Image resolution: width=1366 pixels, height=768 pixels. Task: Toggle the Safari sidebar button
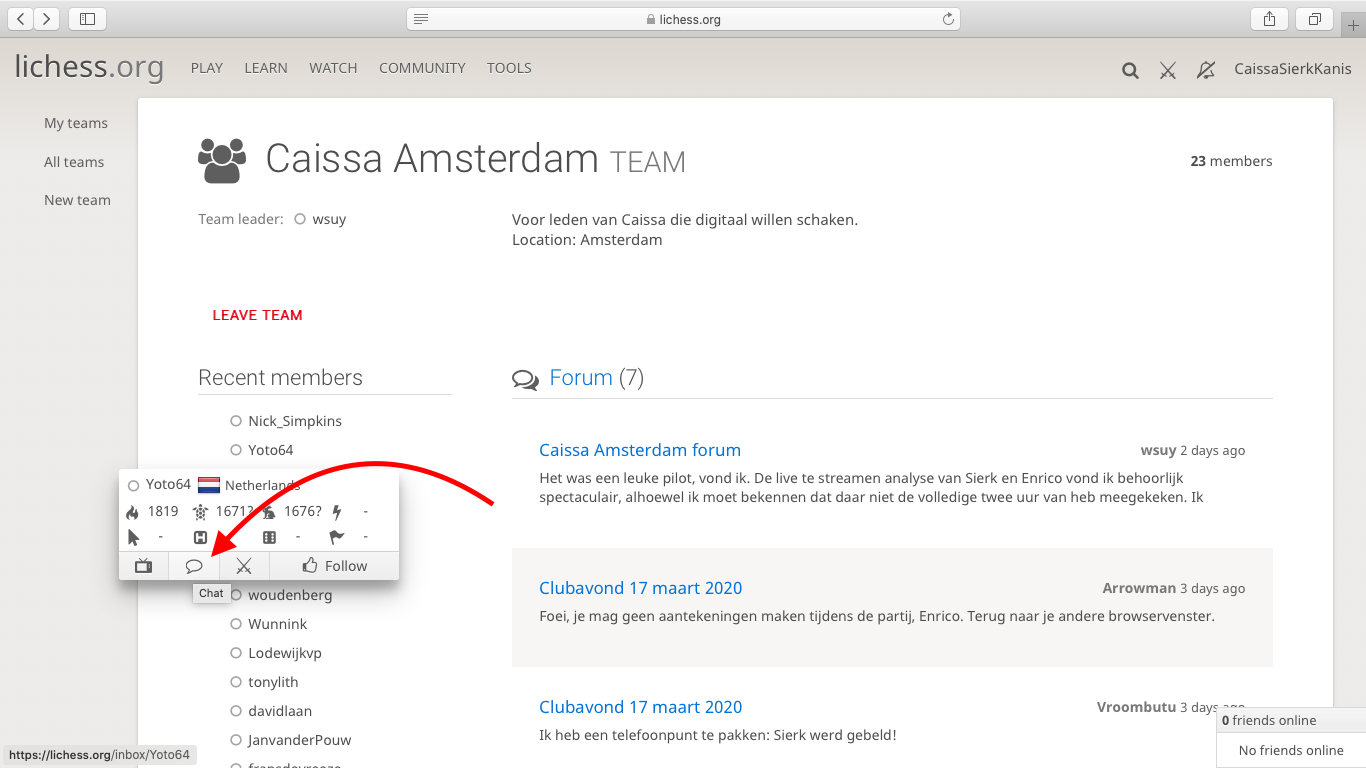[x=87, y=18]
